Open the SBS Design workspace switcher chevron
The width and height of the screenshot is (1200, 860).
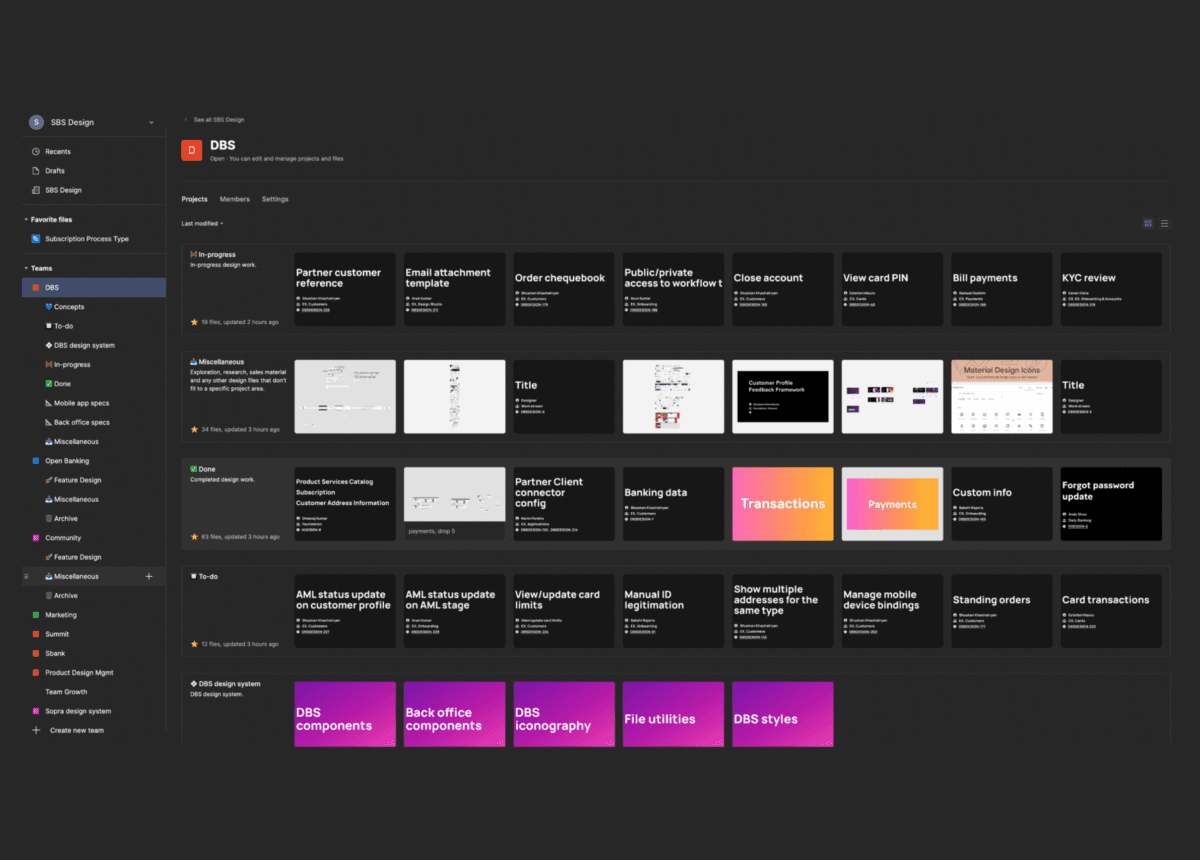[x=151, y=122]
